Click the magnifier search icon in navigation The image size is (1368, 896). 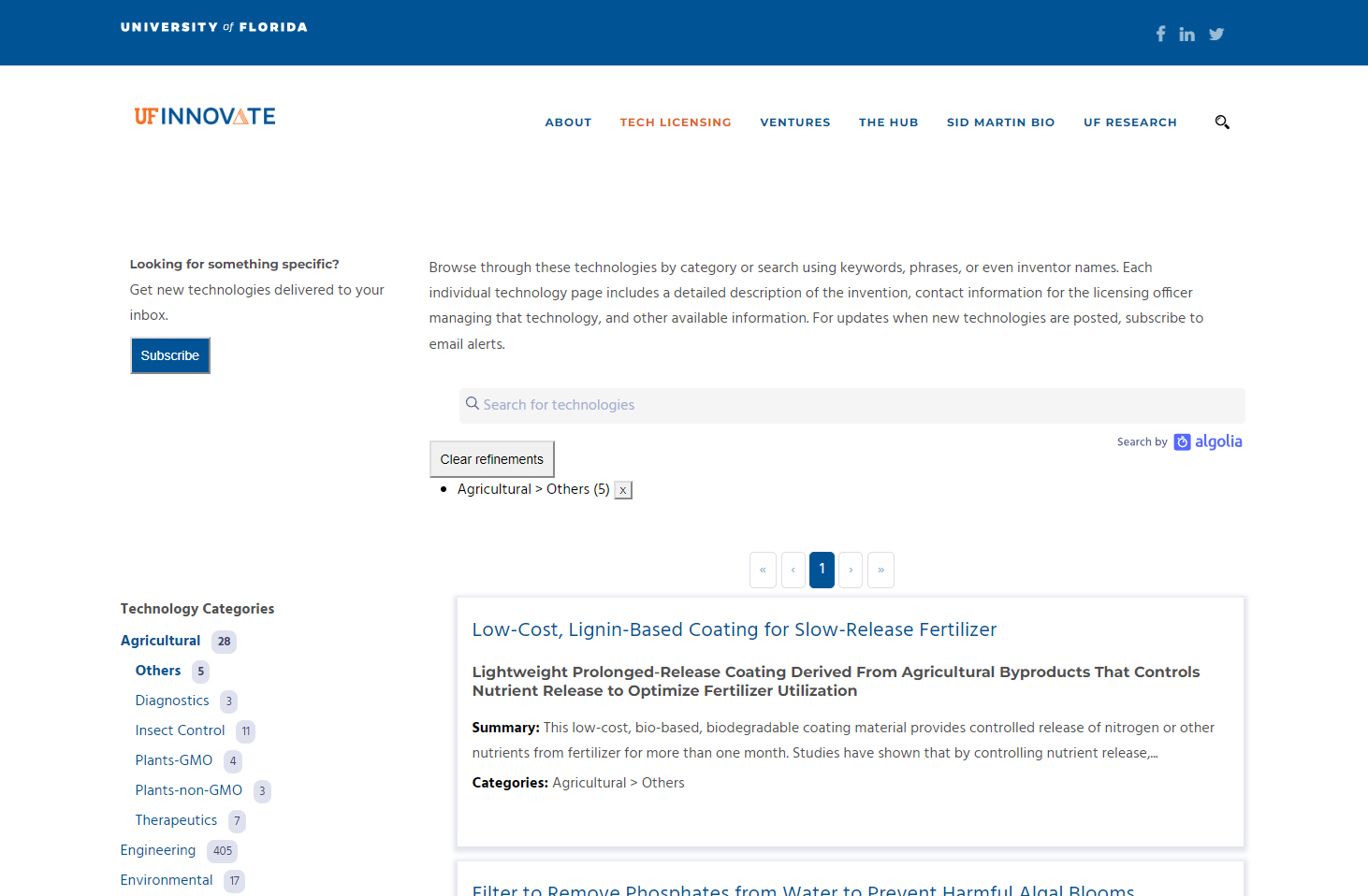(1222, 123)
